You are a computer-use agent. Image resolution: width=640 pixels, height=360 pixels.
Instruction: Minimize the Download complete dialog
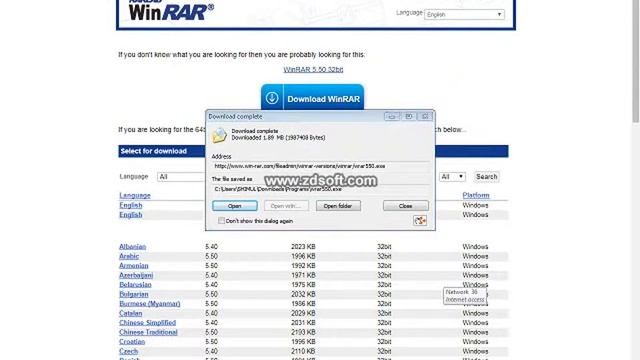click(x=391, y=116)
